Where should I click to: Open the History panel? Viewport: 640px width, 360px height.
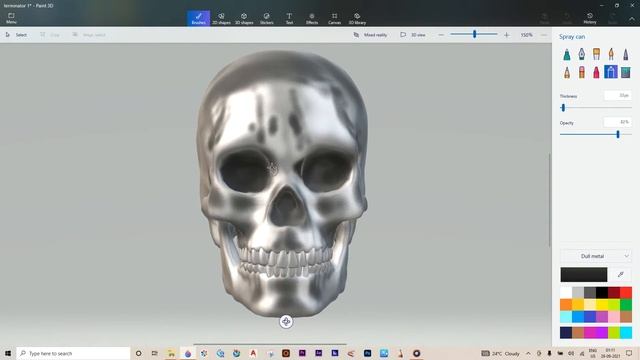[x=590, y=18]
